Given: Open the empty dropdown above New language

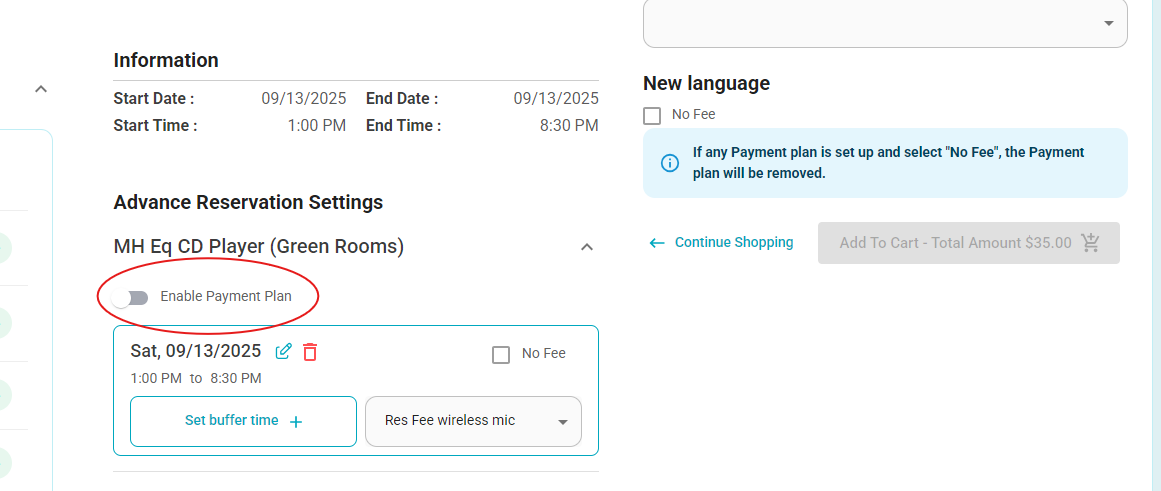Looking at the screenshot, I should 886,24.
